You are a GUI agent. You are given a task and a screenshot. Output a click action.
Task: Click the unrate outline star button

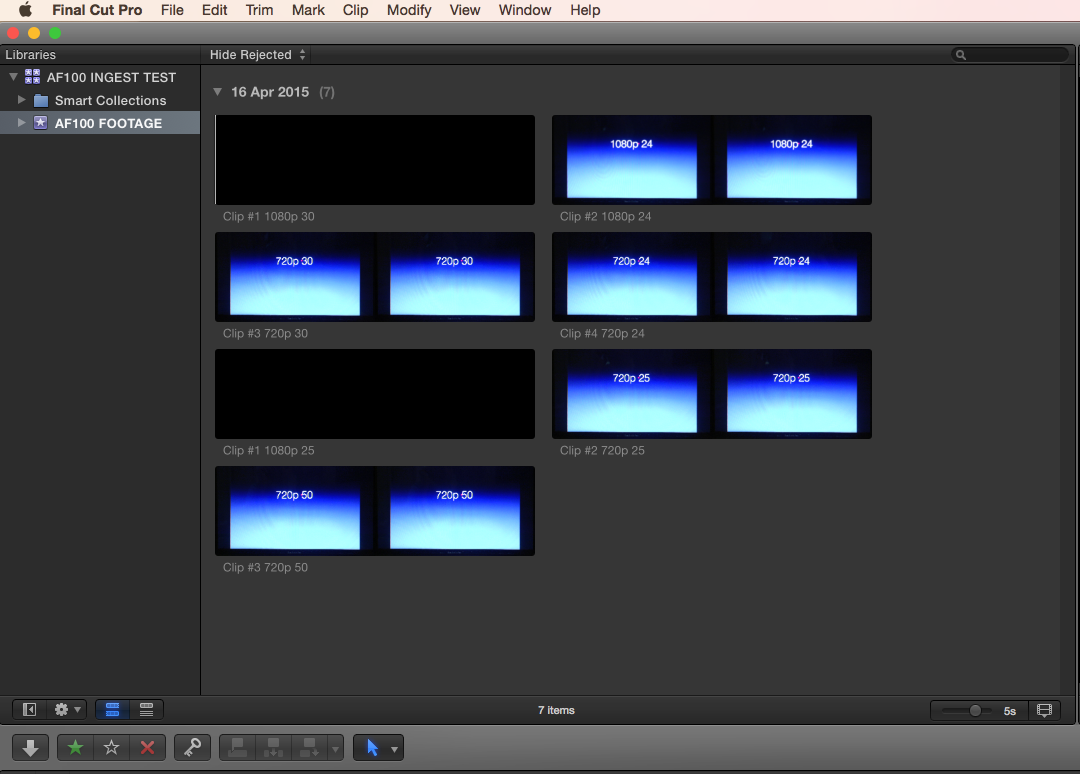(x=111, y=747)
